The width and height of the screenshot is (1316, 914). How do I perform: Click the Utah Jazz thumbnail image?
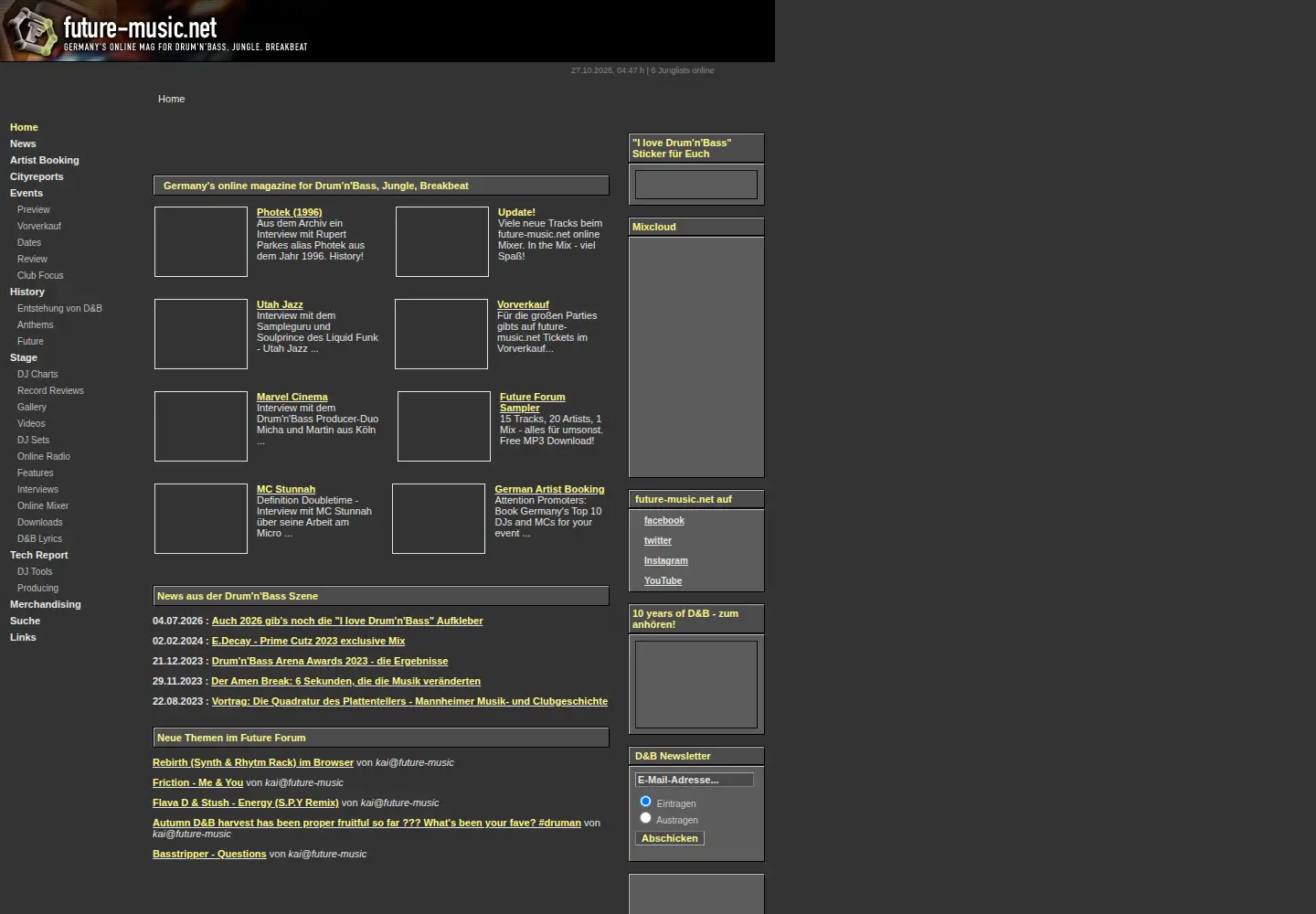pos(201,334)
